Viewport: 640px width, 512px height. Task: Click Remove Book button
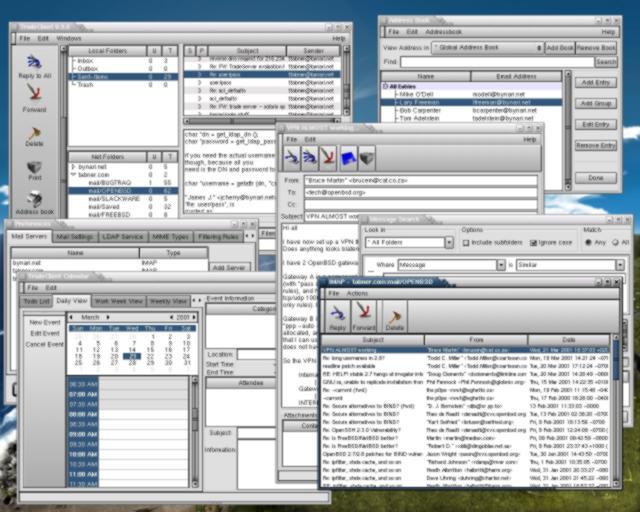(596, 48)
